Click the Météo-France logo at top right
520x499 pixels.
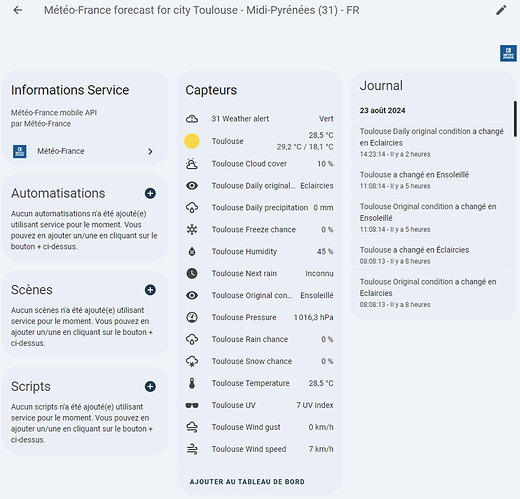[508, 53]
